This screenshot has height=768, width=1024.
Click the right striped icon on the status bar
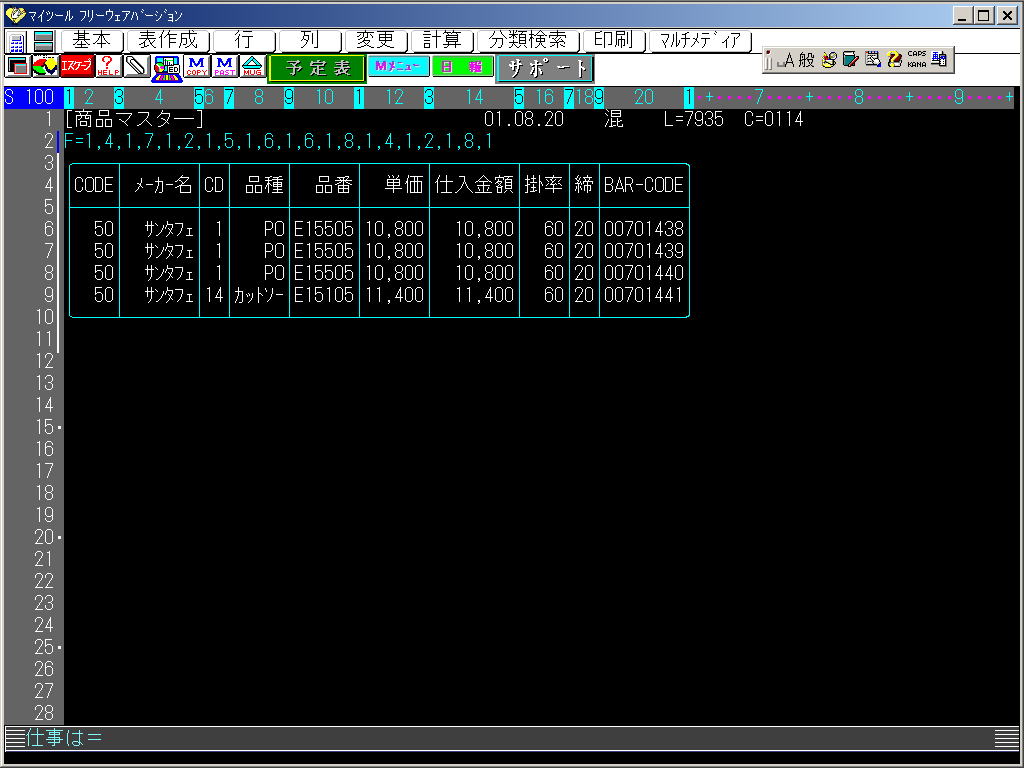[1006, 738]
